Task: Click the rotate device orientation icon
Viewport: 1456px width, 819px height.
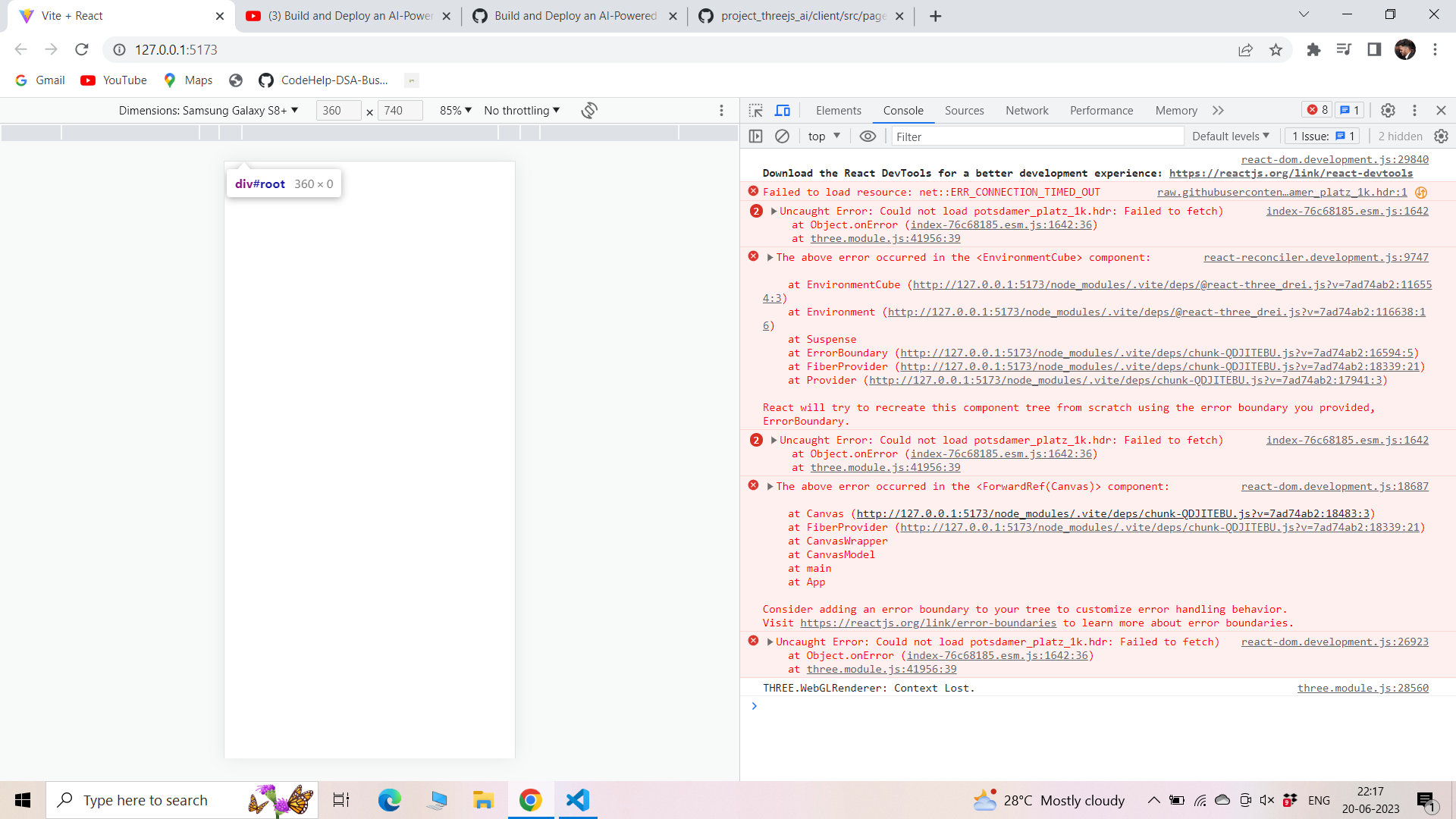Action: (589, 111)
